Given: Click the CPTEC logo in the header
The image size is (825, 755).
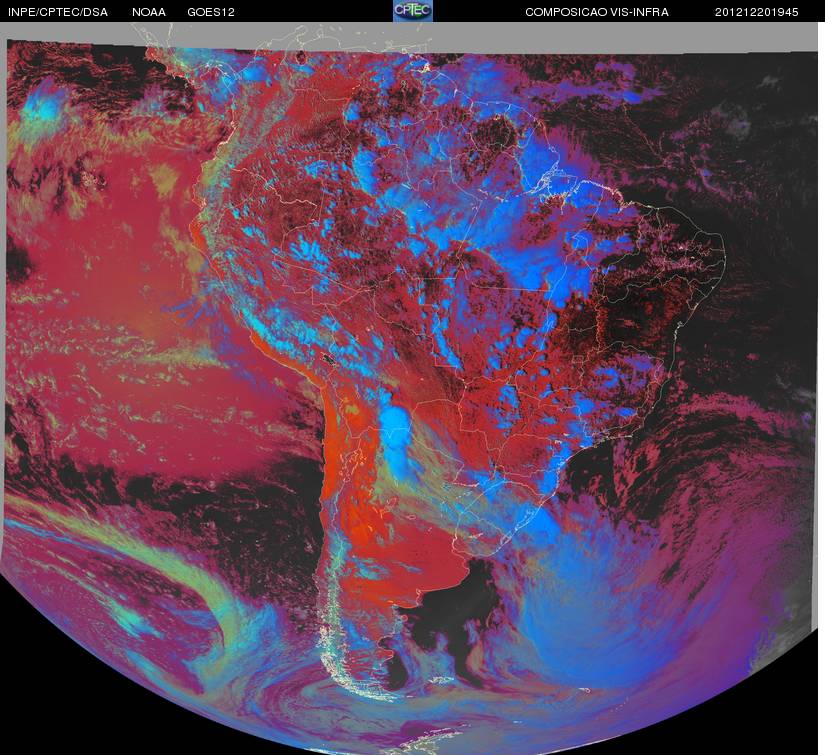Looking at the screenshot, I should [x=413, y=11].
